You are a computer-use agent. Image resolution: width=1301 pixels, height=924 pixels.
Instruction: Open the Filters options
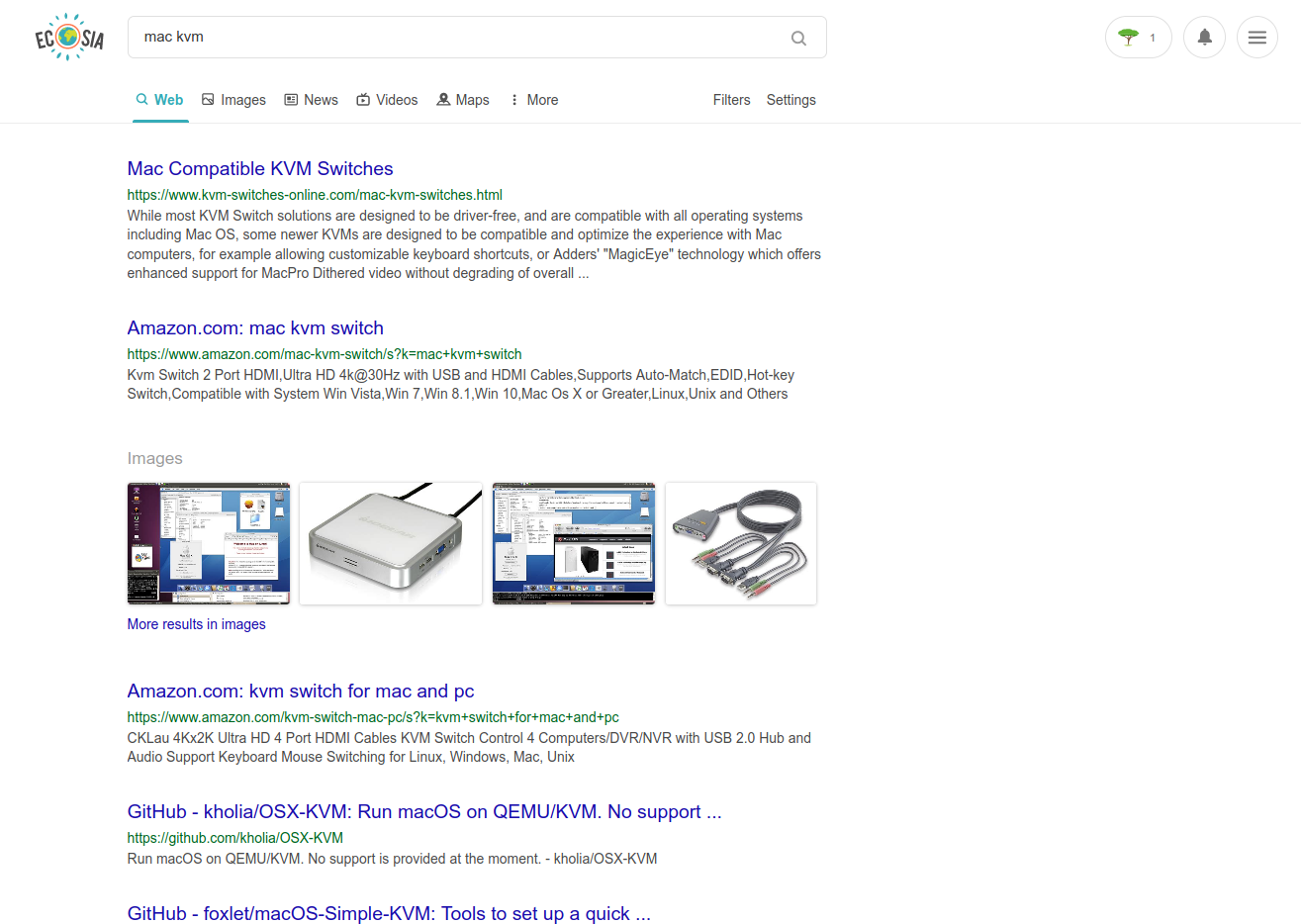coord(731,100)
